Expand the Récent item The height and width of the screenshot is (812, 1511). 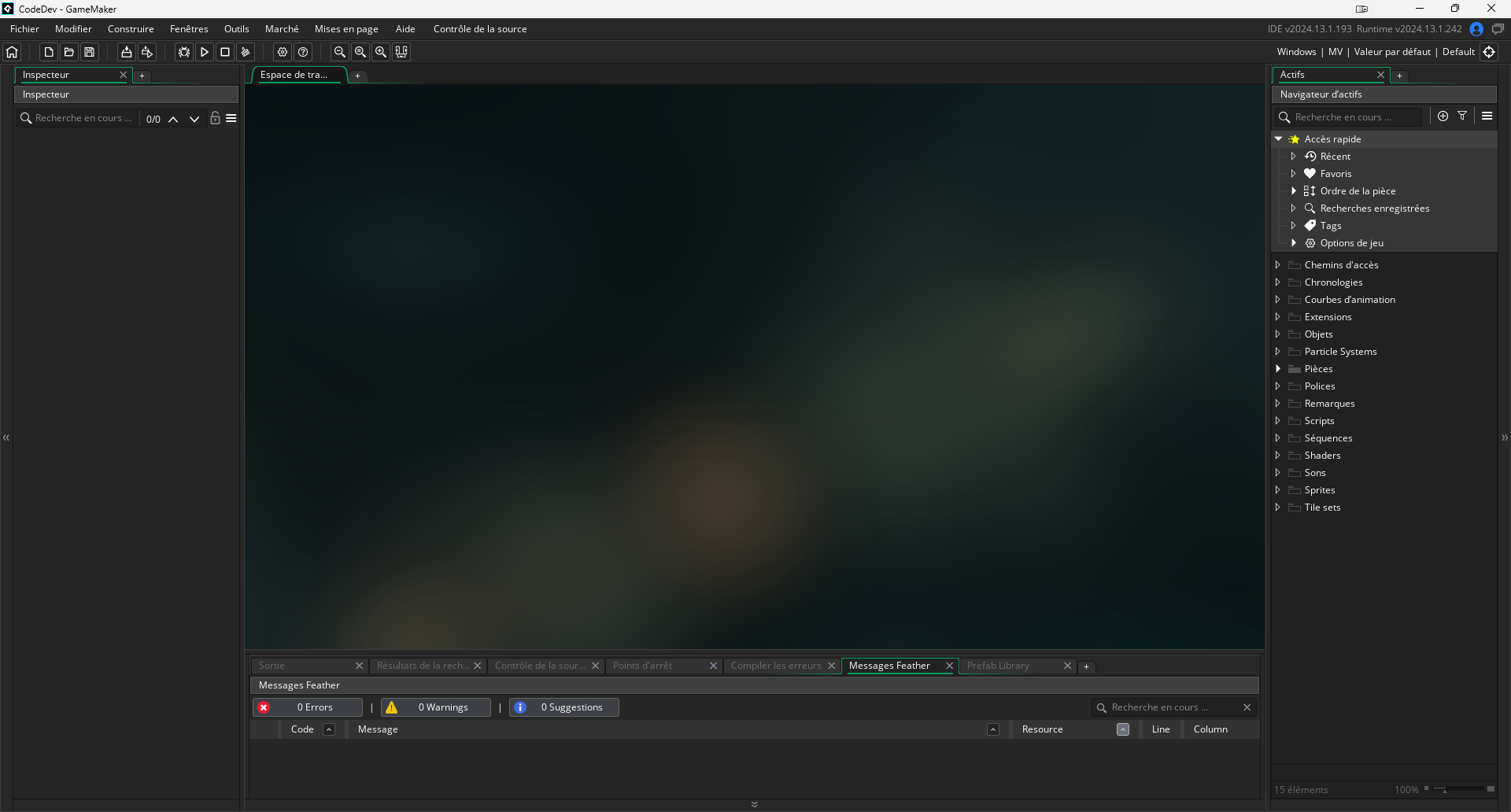click(1293, 157)
